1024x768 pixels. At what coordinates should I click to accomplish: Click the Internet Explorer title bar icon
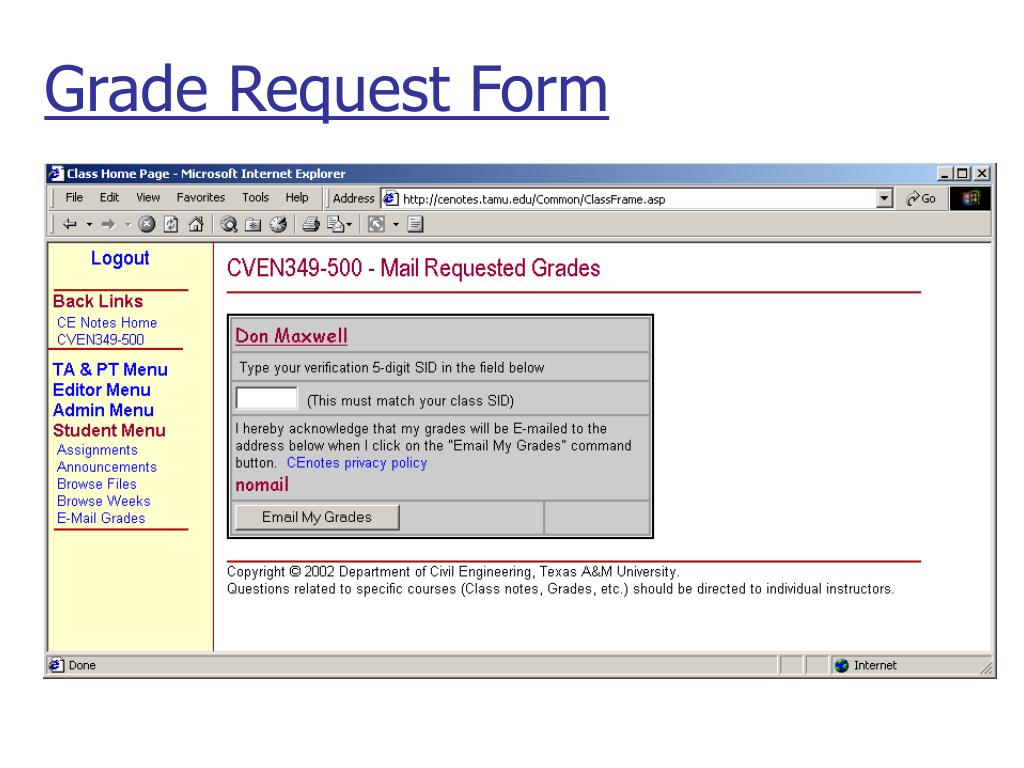click(x=56, y=174)
